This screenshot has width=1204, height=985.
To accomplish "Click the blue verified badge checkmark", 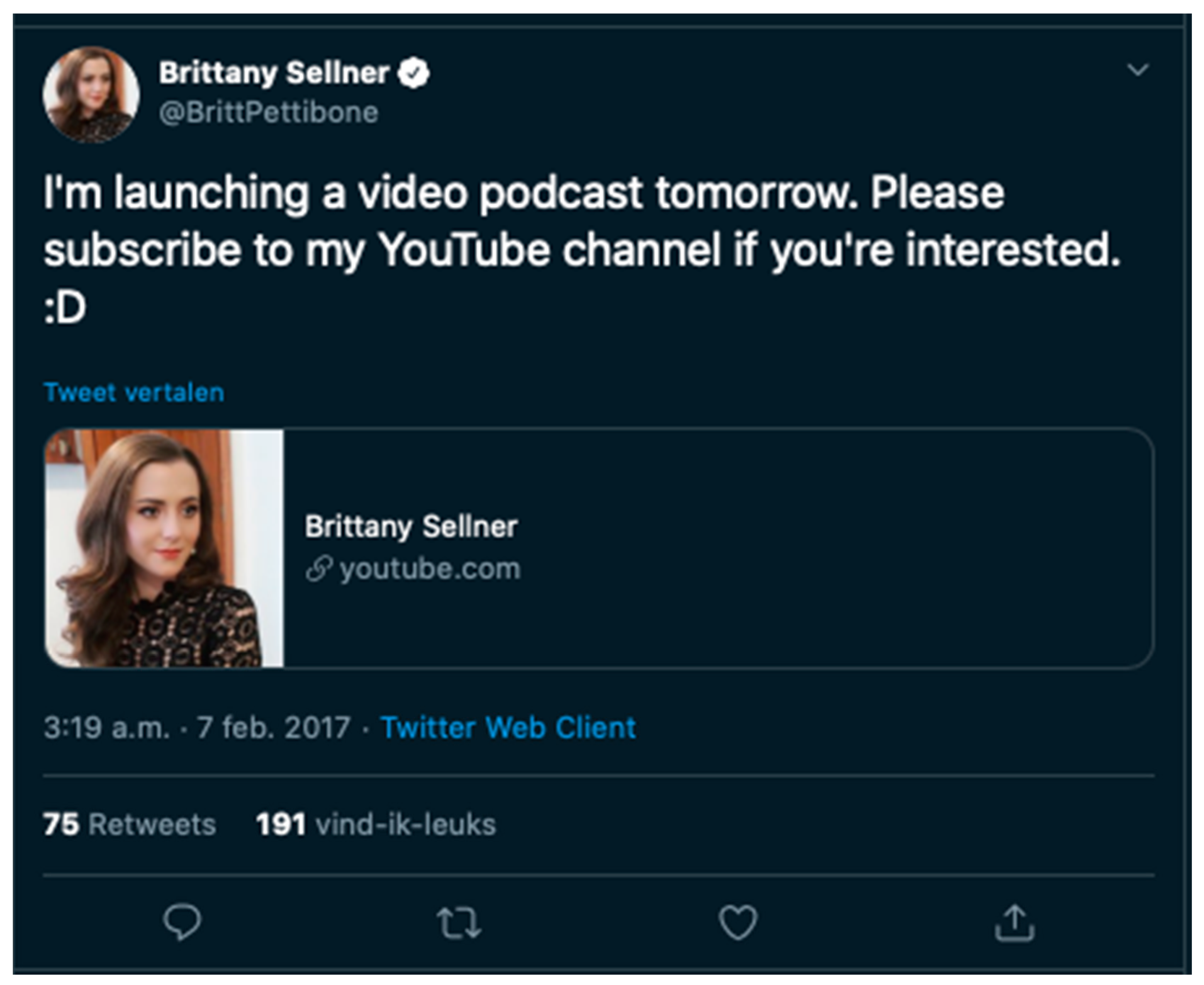I will coord(414,73).
